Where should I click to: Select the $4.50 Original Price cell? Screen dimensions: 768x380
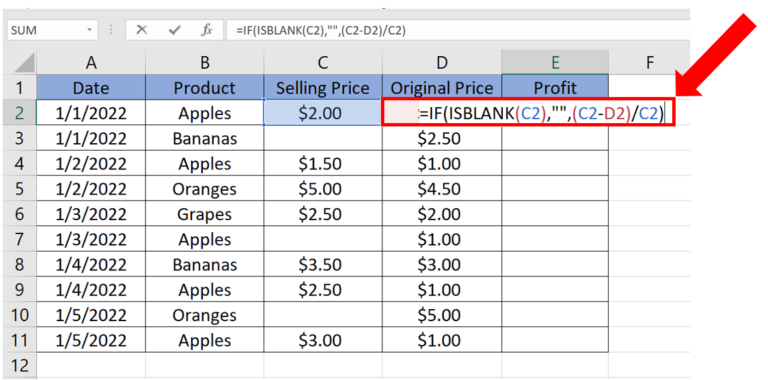[442, 189]
